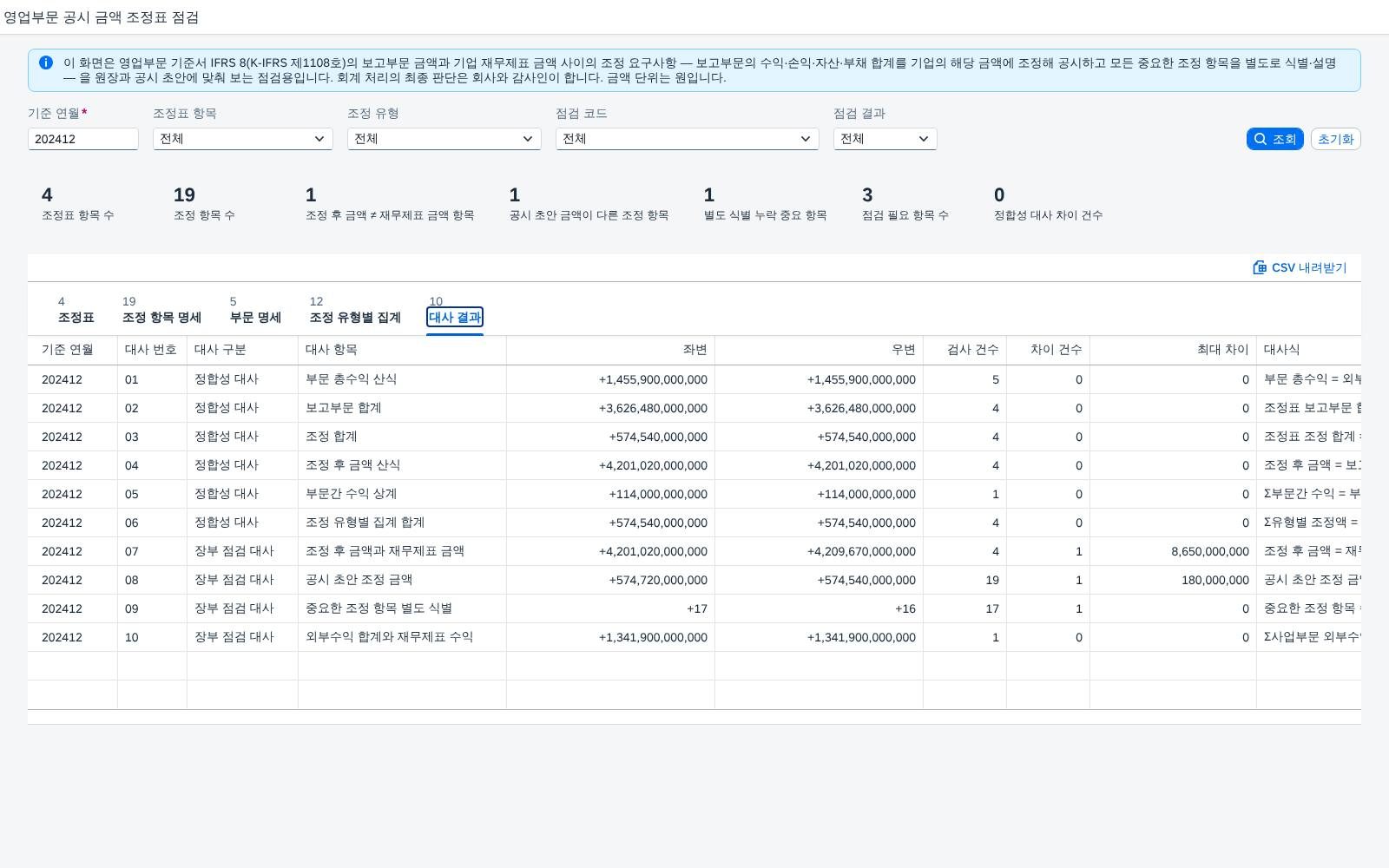Click the CSV 내려받기 export button
This screenshot has height=868, width=1389.
coord(1300,267)
